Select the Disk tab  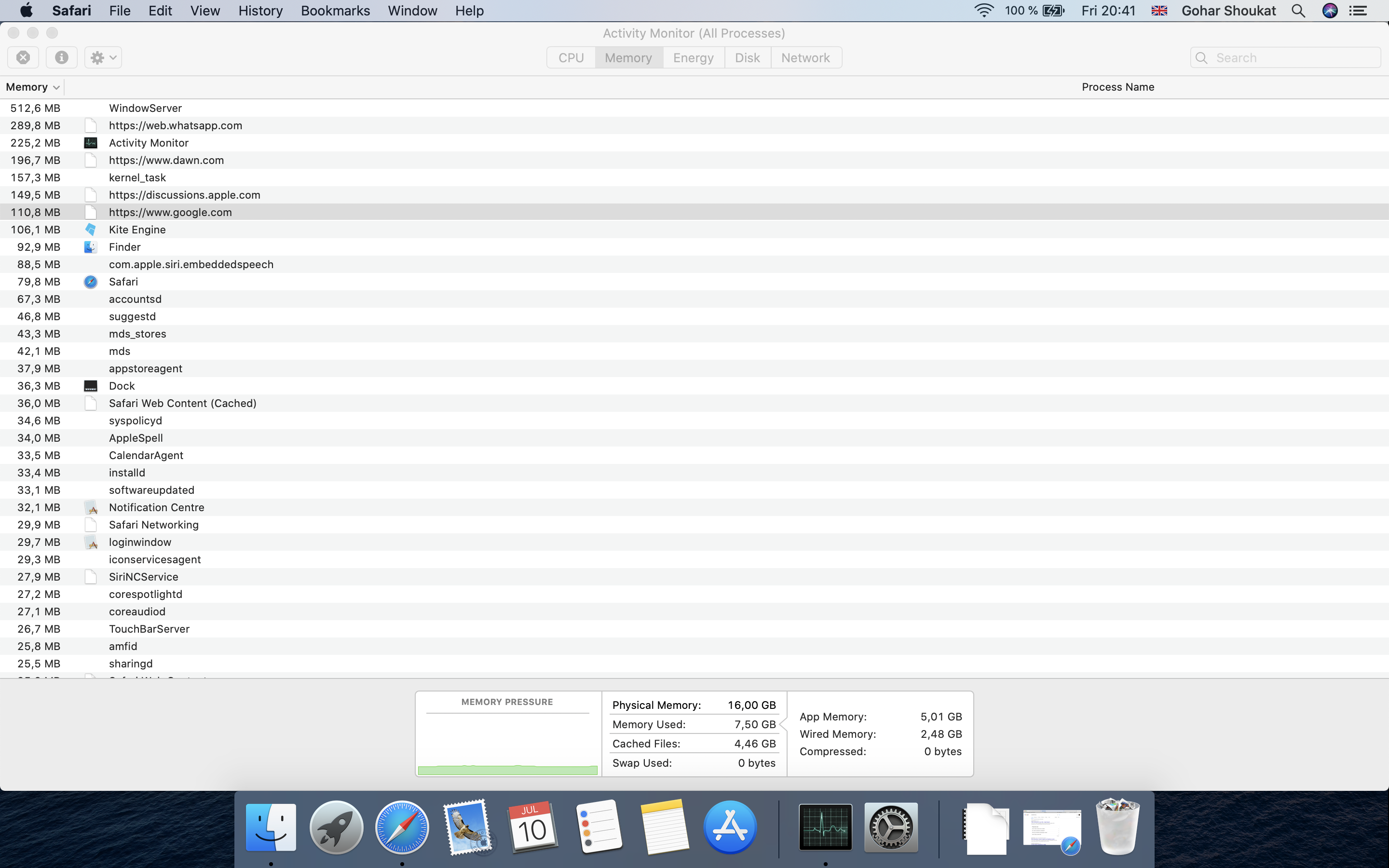[x=747, y=57]
